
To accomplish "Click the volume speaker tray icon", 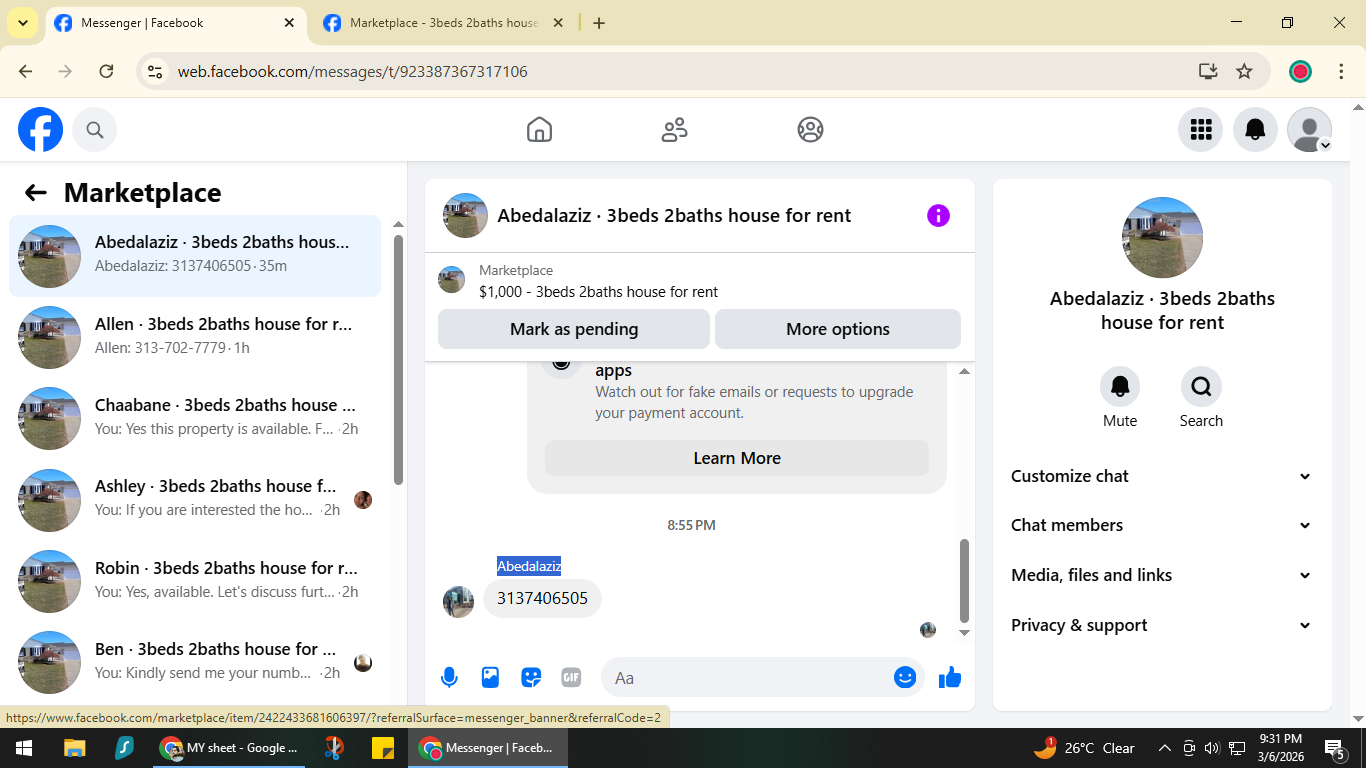I will tap(1212, 748).
